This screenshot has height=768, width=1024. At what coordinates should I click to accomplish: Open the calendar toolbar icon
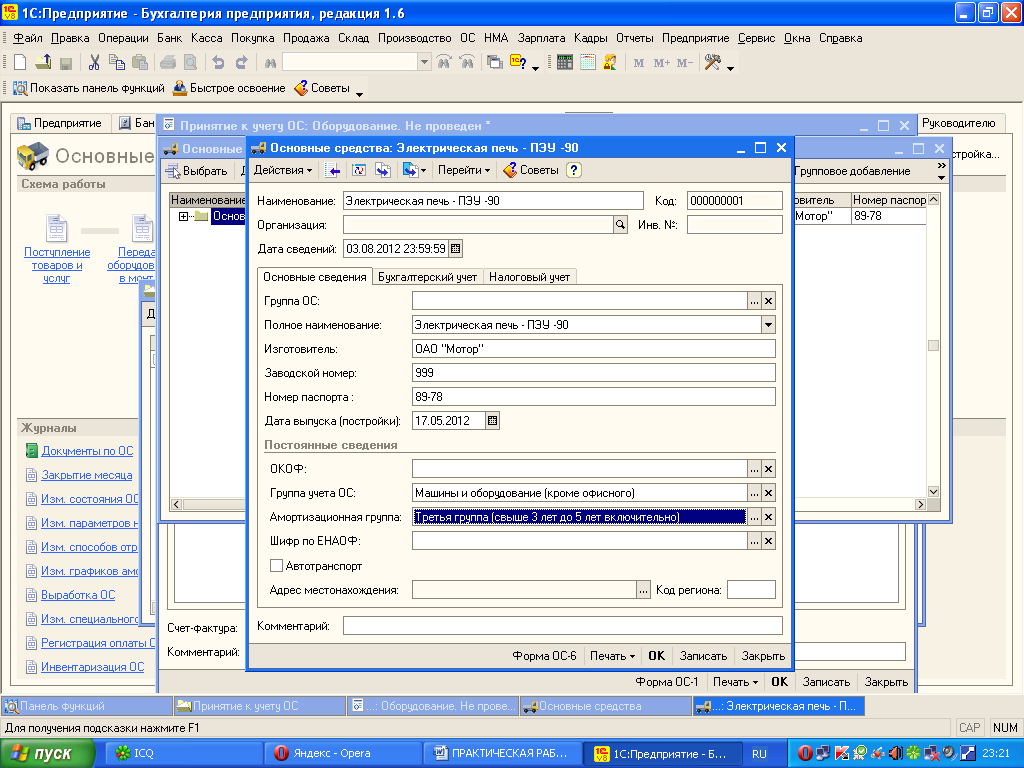pyautogui.click(x=588, y=63)
